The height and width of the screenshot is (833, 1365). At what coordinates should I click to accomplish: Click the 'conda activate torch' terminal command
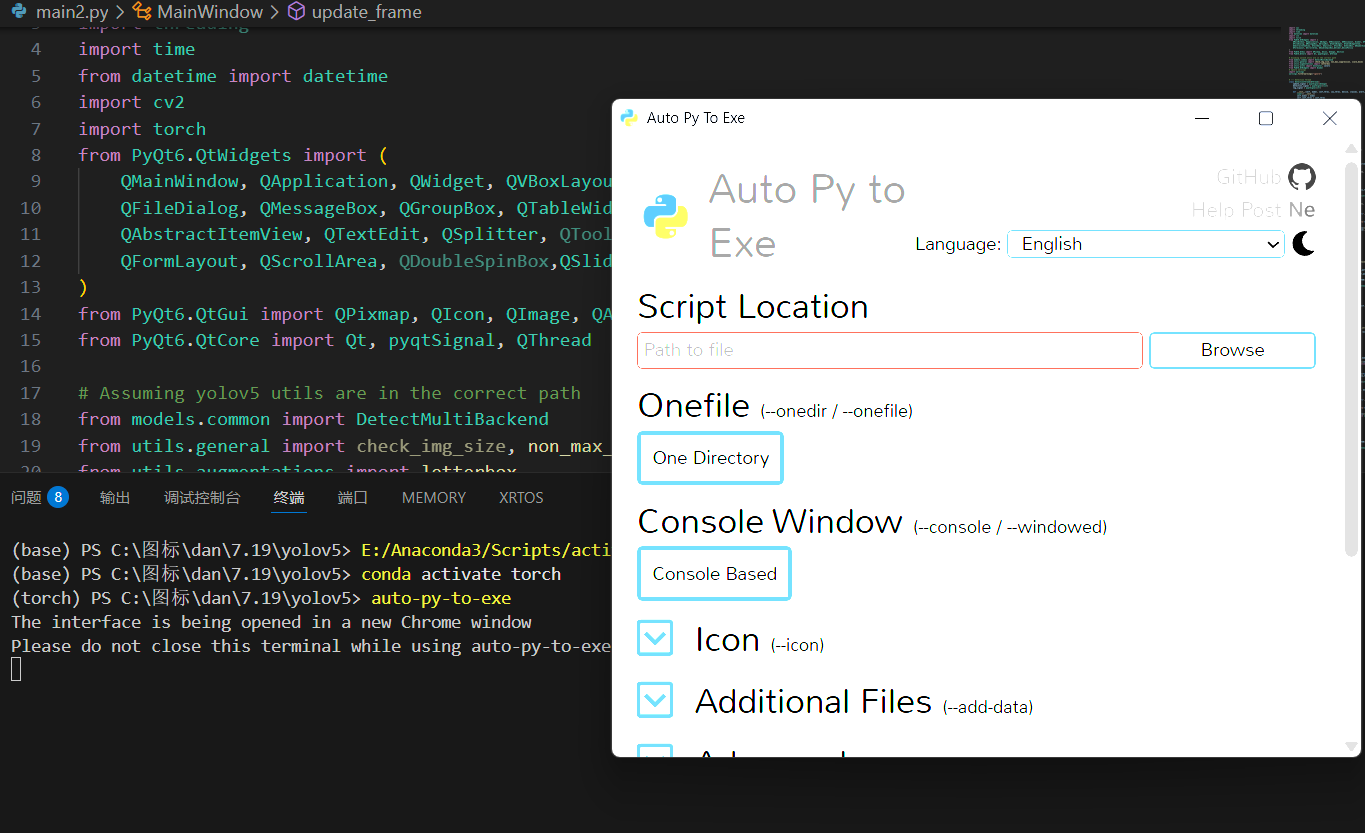(x=461, y=574)
